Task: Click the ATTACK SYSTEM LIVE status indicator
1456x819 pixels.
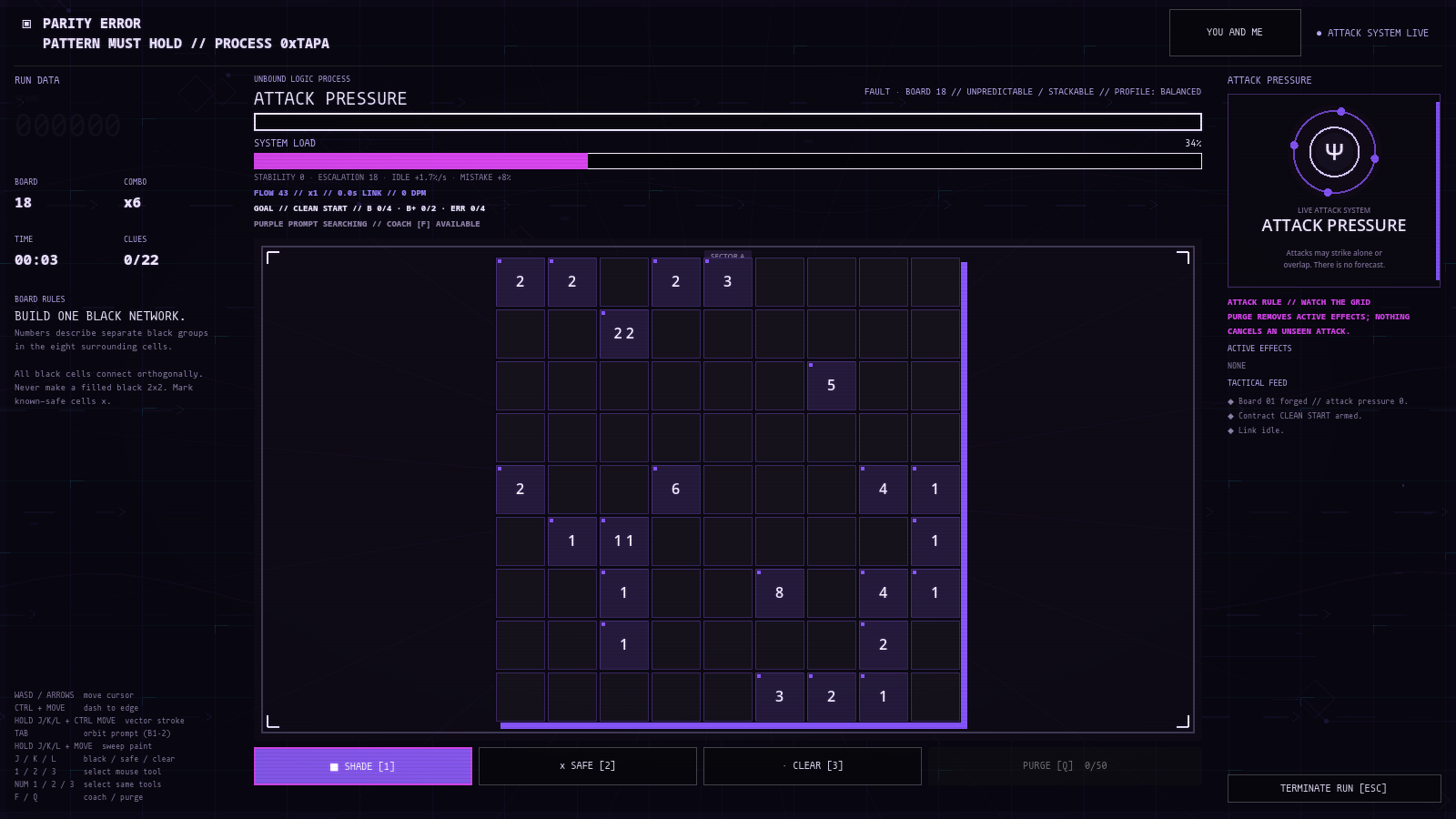Action: [1372, 33]
